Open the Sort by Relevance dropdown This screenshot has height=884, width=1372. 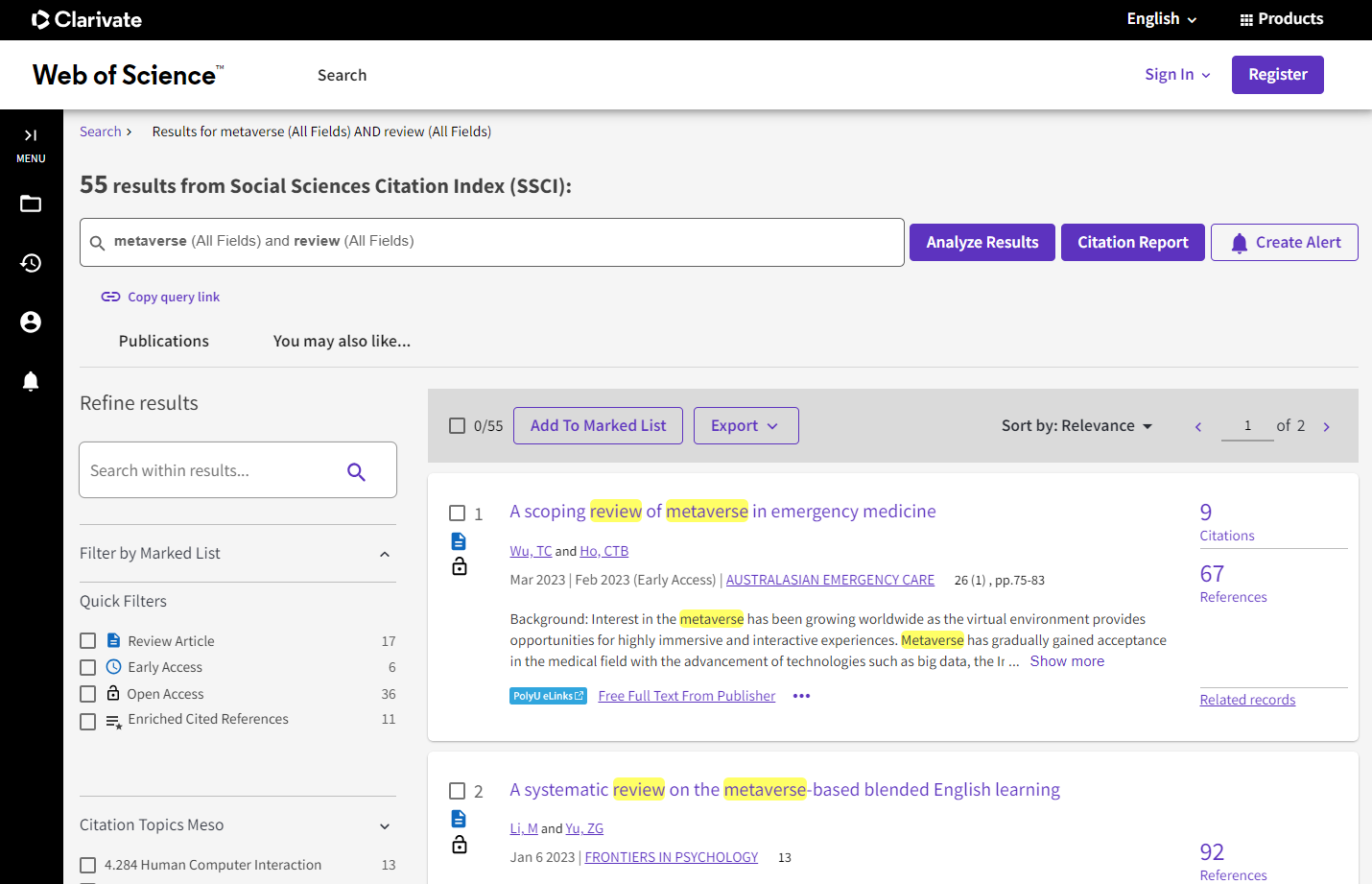click(1076, 425)
